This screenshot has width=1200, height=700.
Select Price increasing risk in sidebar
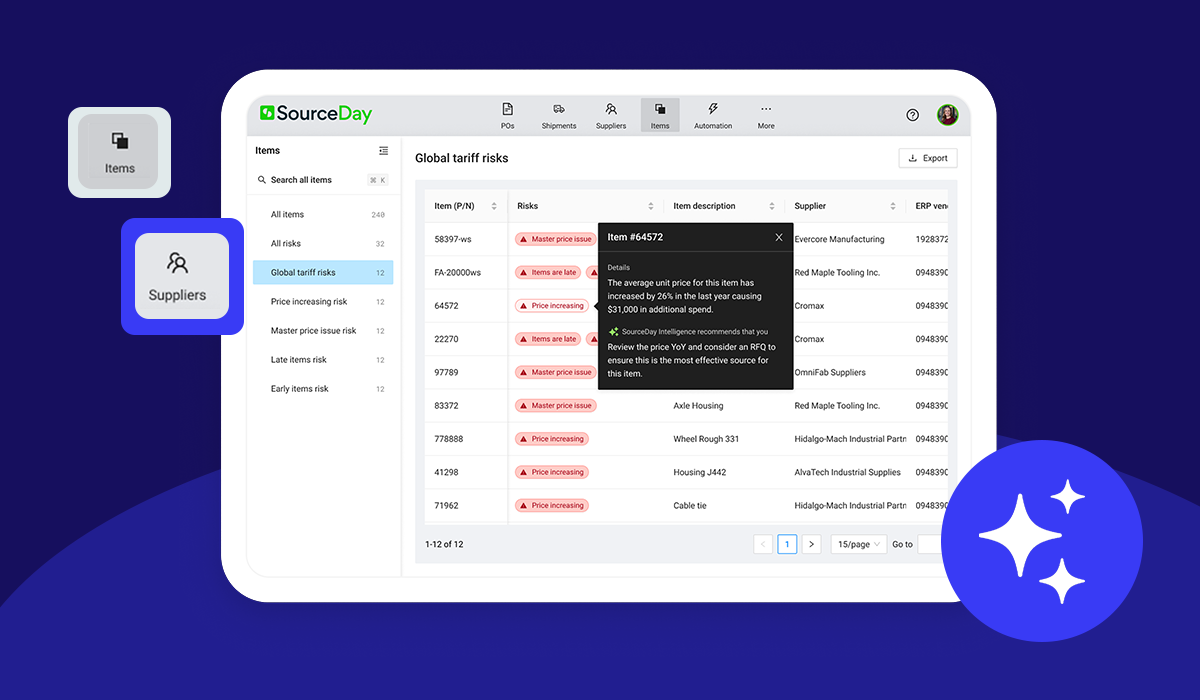[309, 302]
